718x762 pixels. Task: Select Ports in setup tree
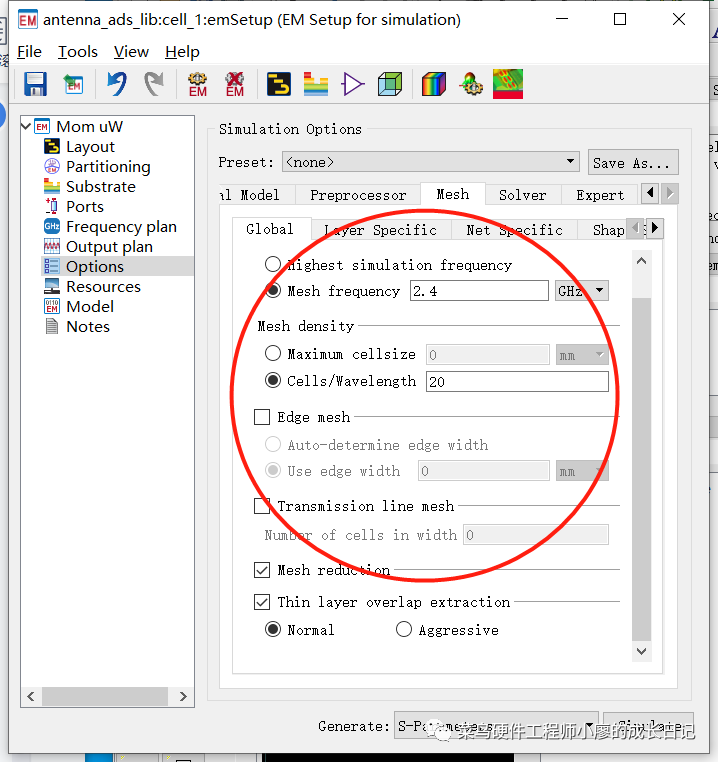coord(85,207)
